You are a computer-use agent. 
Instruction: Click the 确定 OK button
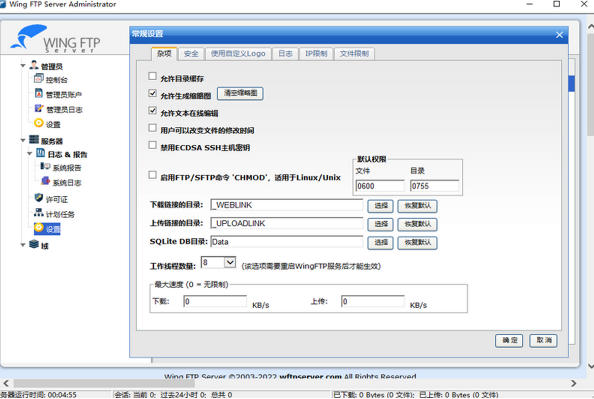click(509, 341)
